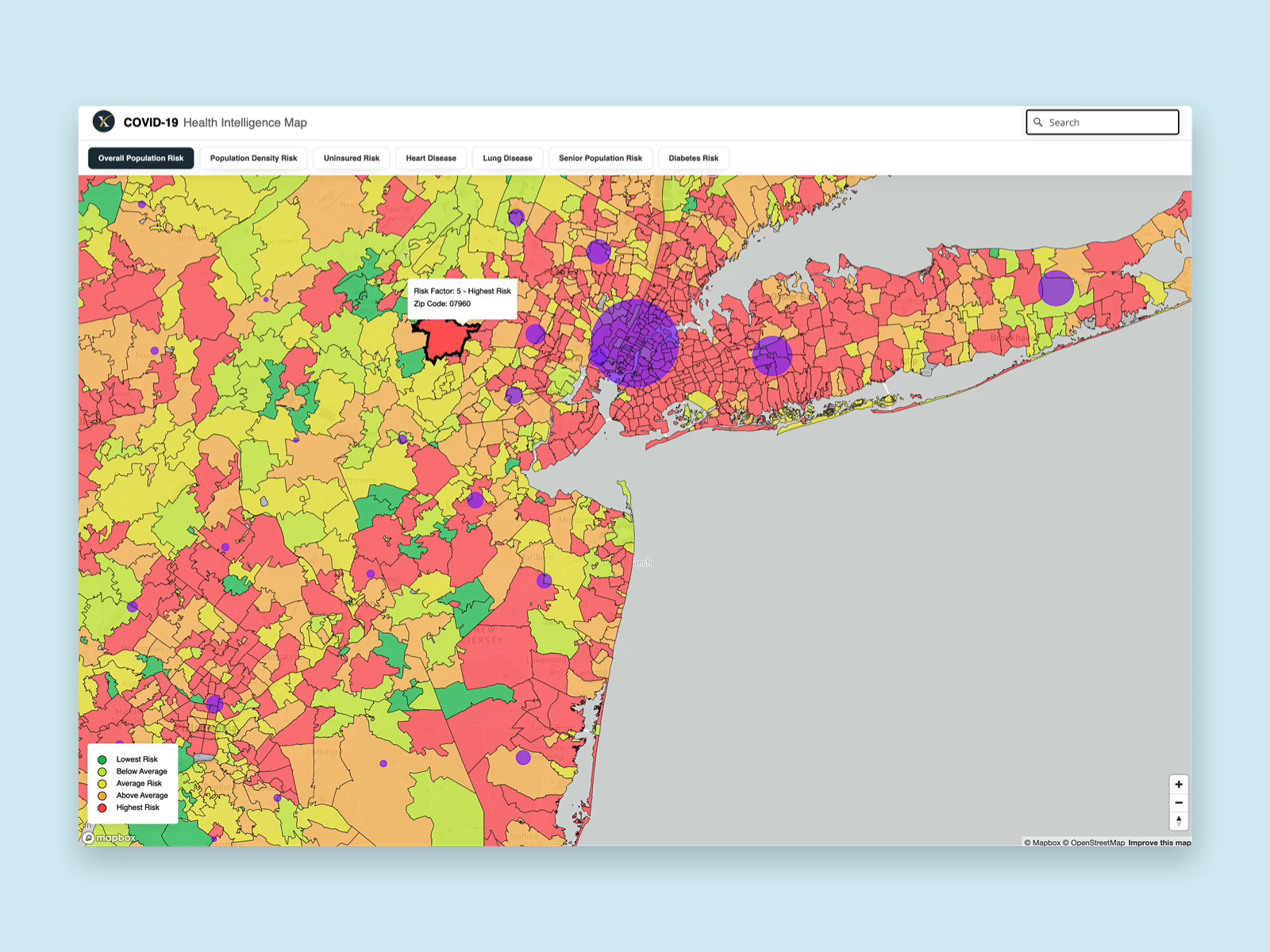Toggle the Heart Disease risk layer
Image resolution: width=1270 pixels, height=952 pixels.
pyautogui.click(x=430, y=158)
